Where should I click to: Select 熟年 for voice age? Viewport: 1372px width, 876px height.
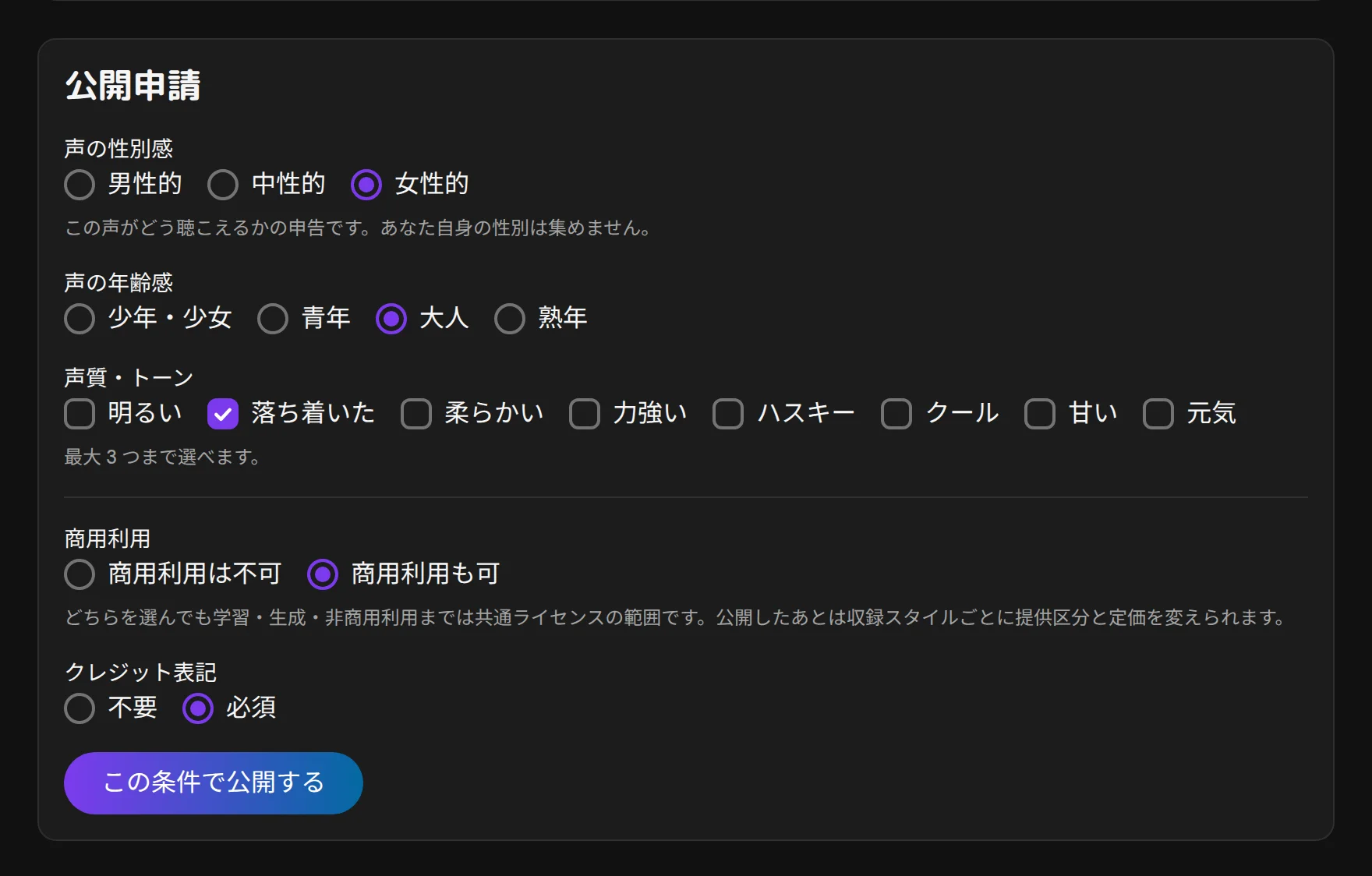pyautogui.click(x=510, y=319)
